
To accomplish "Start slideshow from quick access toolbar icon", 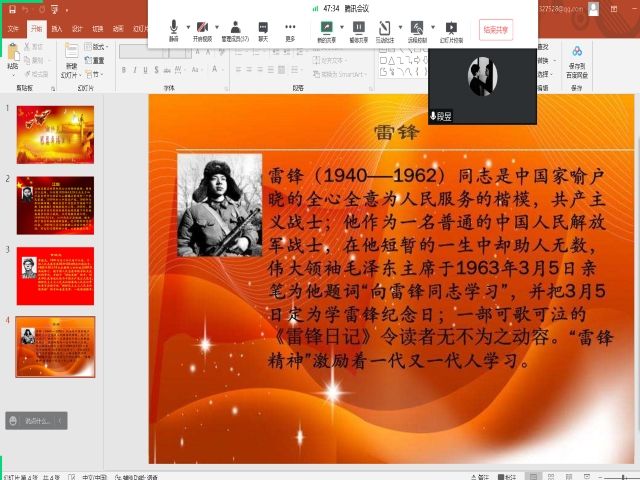I will [x=54, y=9].
